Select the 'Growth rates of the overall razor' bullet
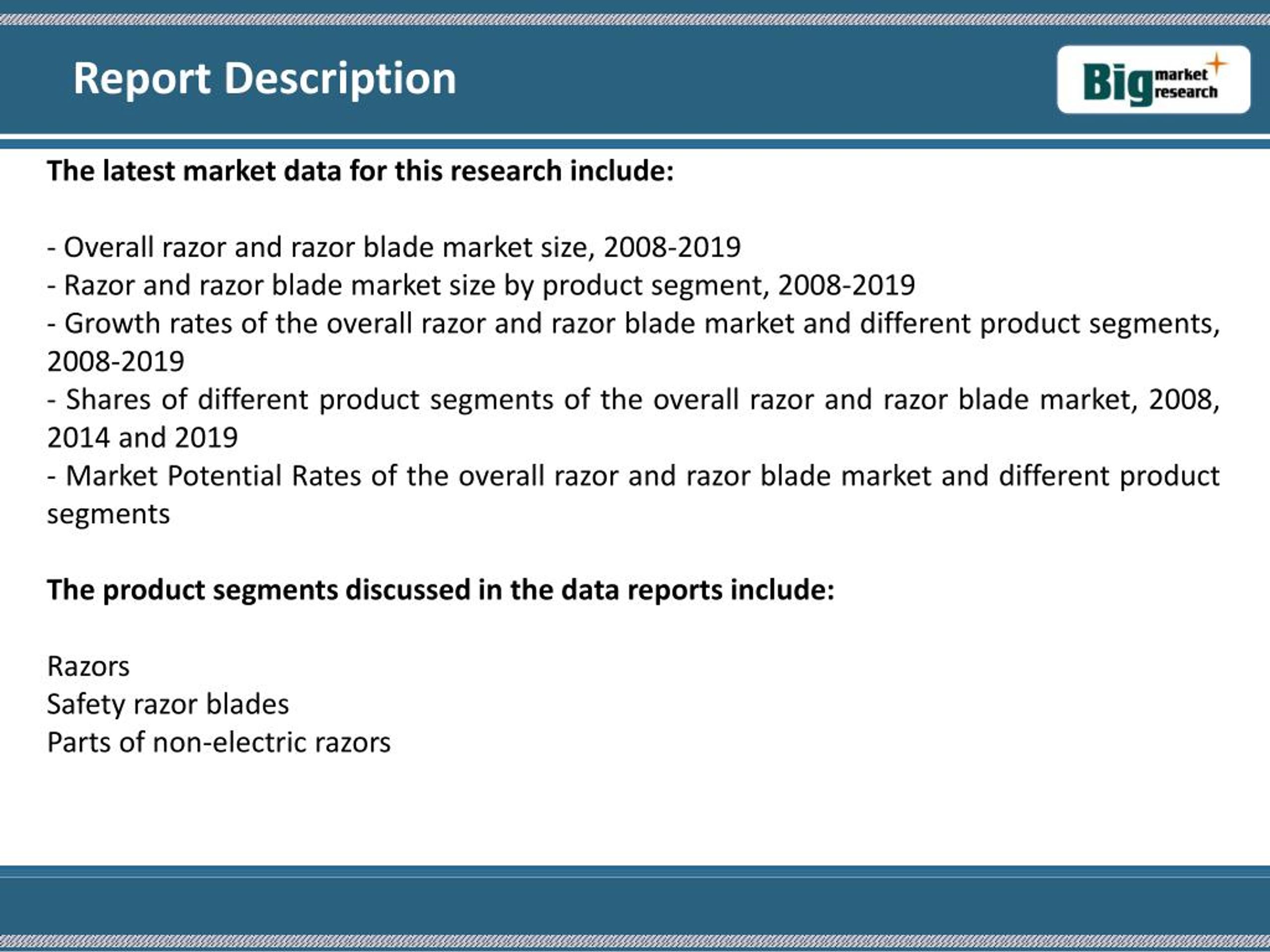1270x952 pixels. [634, 343]
